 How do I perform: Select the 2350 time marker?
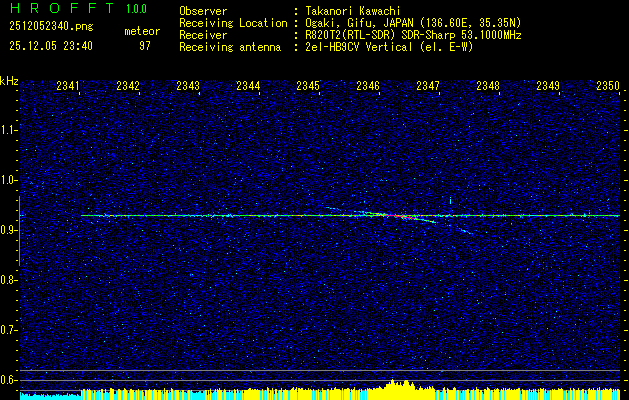(x=608, y=87)
